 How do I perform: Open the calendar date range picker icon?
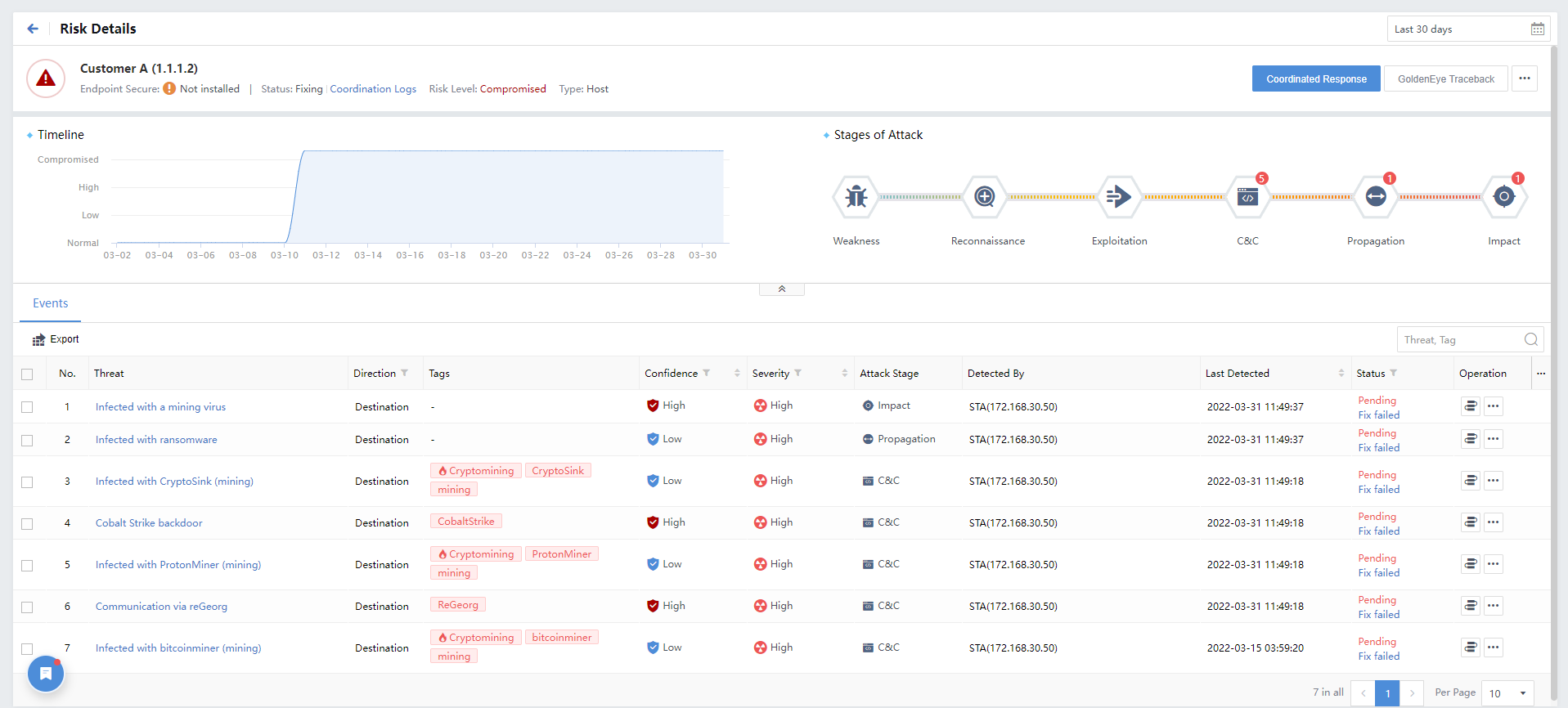pos(1537,29)
